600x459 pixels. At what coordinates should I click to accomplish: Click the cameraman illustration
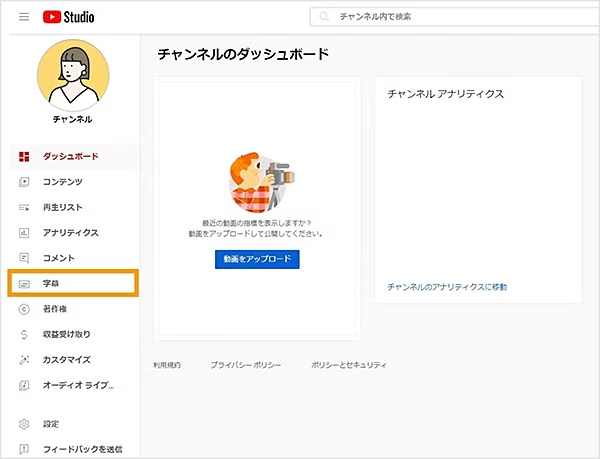[262, 182]
